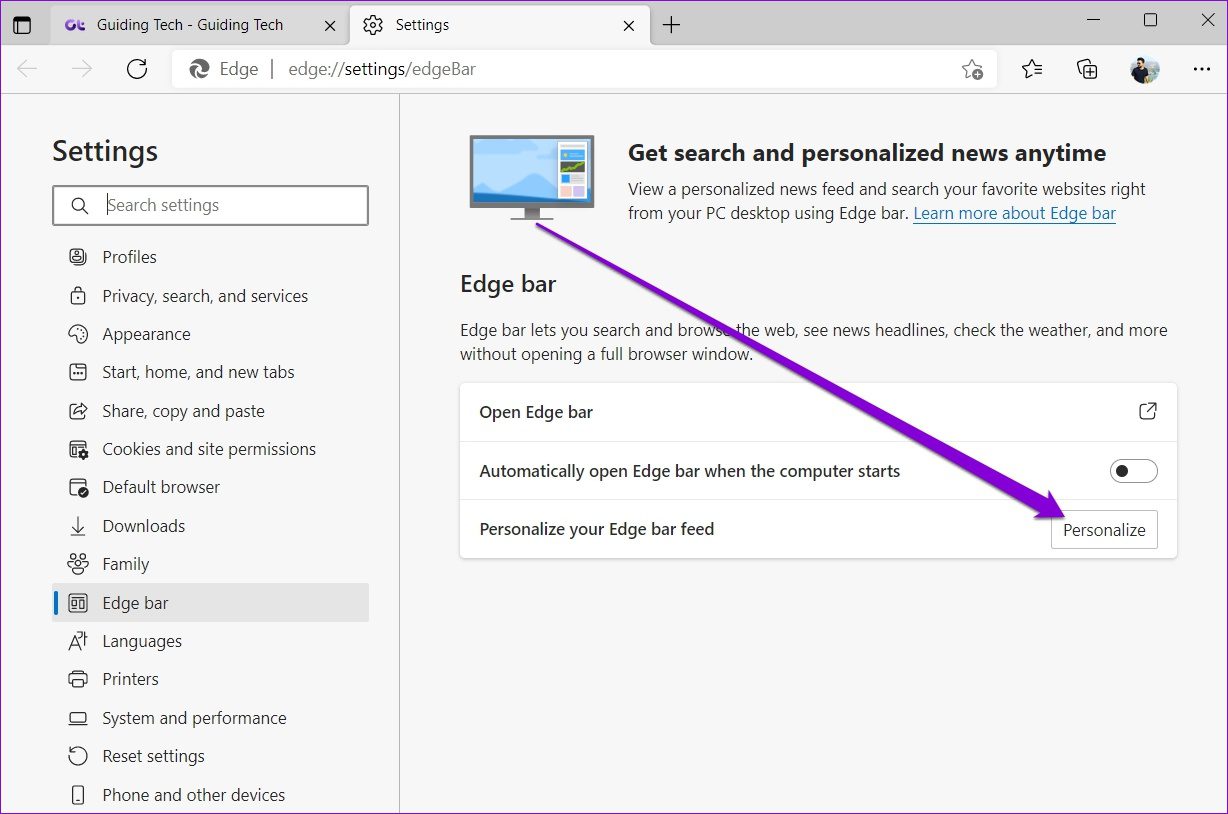Reload the page with Refresh icon

(137, 69)
